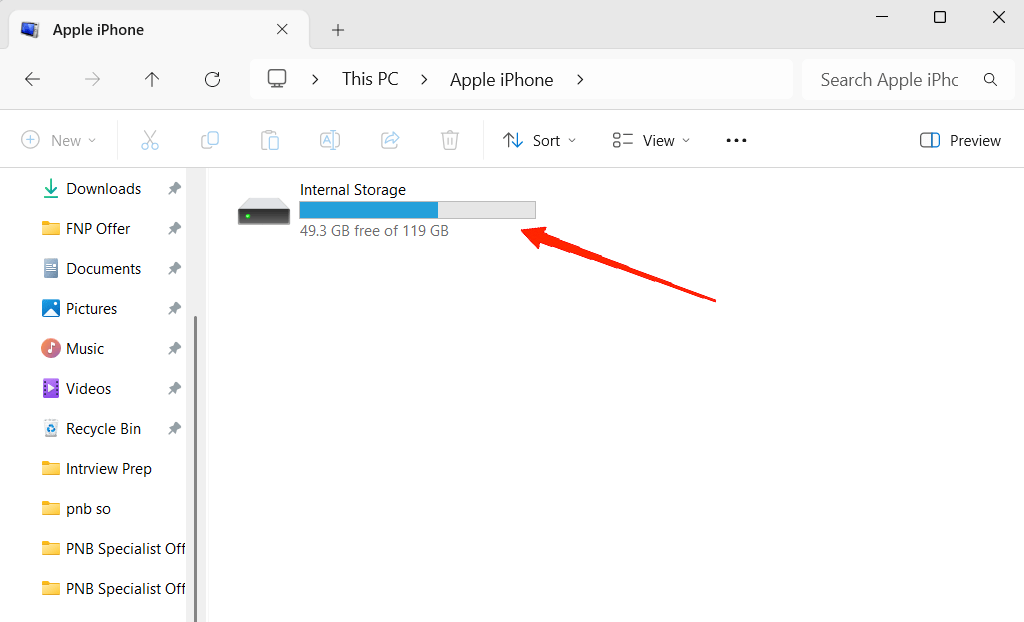Close the File Explorer window

tap(999, 17)
